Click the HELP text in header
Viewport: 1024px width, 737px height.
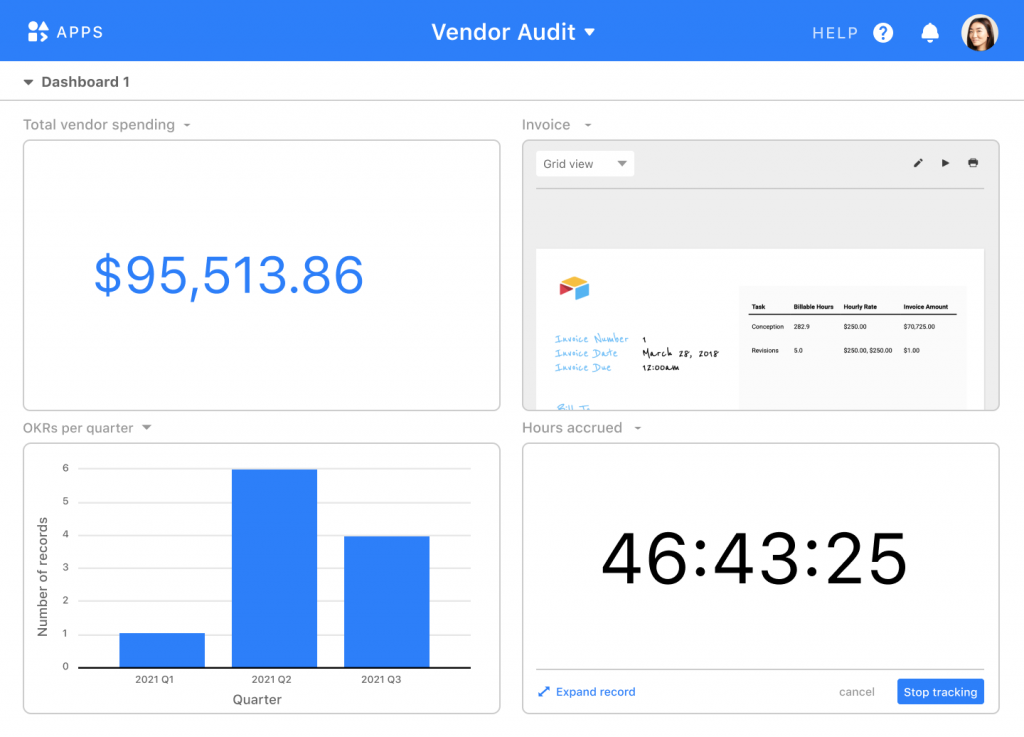coord(834,33)
